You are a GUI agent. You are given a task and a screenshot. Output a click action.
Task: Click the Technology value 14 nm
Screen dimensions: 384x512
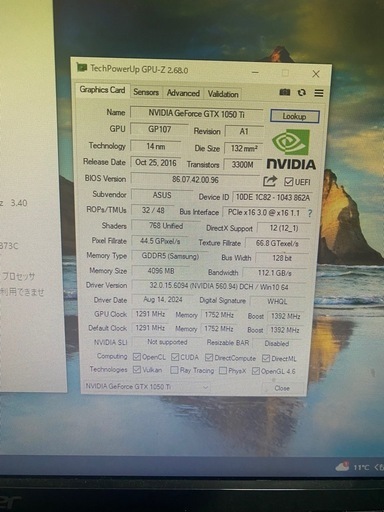click(x=156, y=146)
